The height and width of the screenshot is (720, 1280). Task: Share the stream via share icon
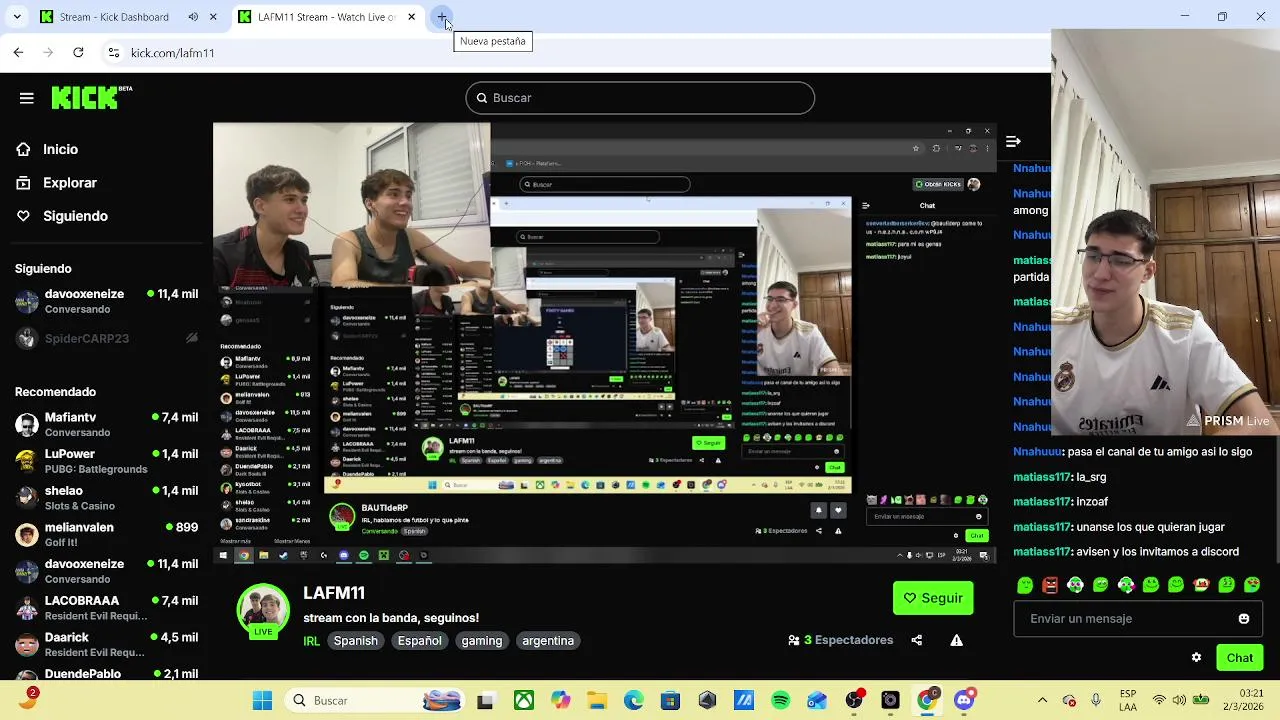[x=917, y=640]
